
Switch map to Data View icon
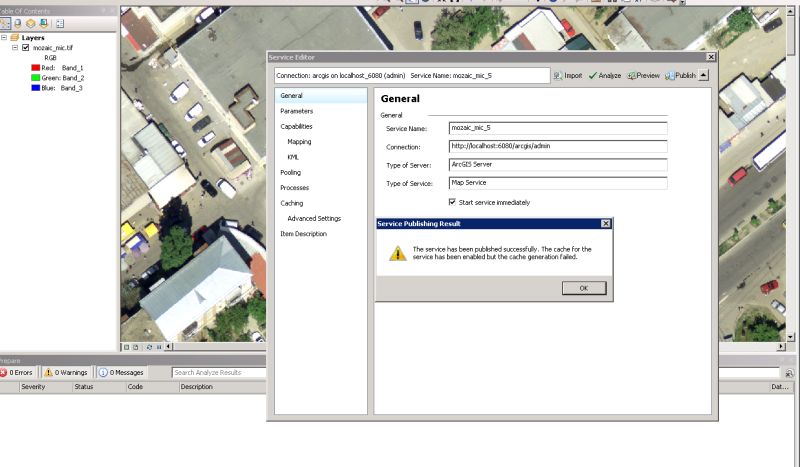127,347
